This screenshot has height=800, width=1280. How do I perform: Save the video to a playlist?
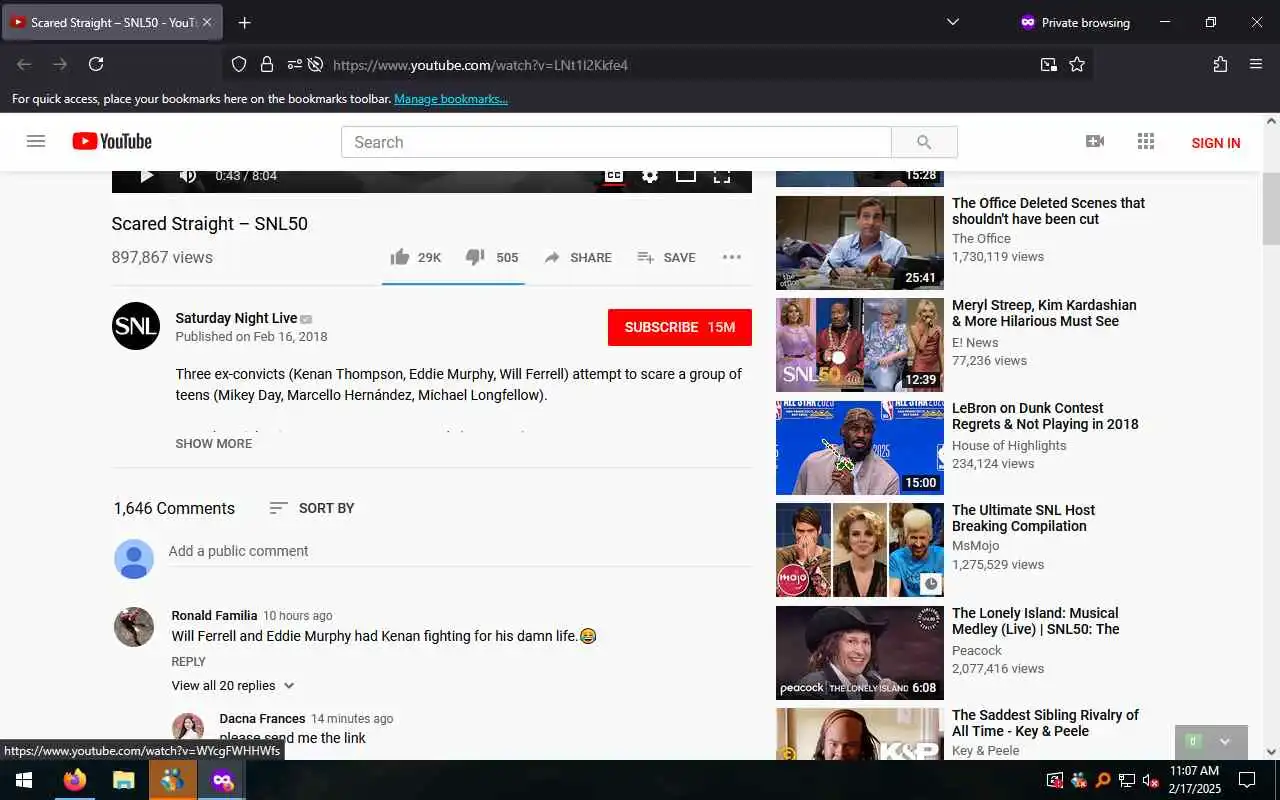pyautogui.click(x=666, y=257)
